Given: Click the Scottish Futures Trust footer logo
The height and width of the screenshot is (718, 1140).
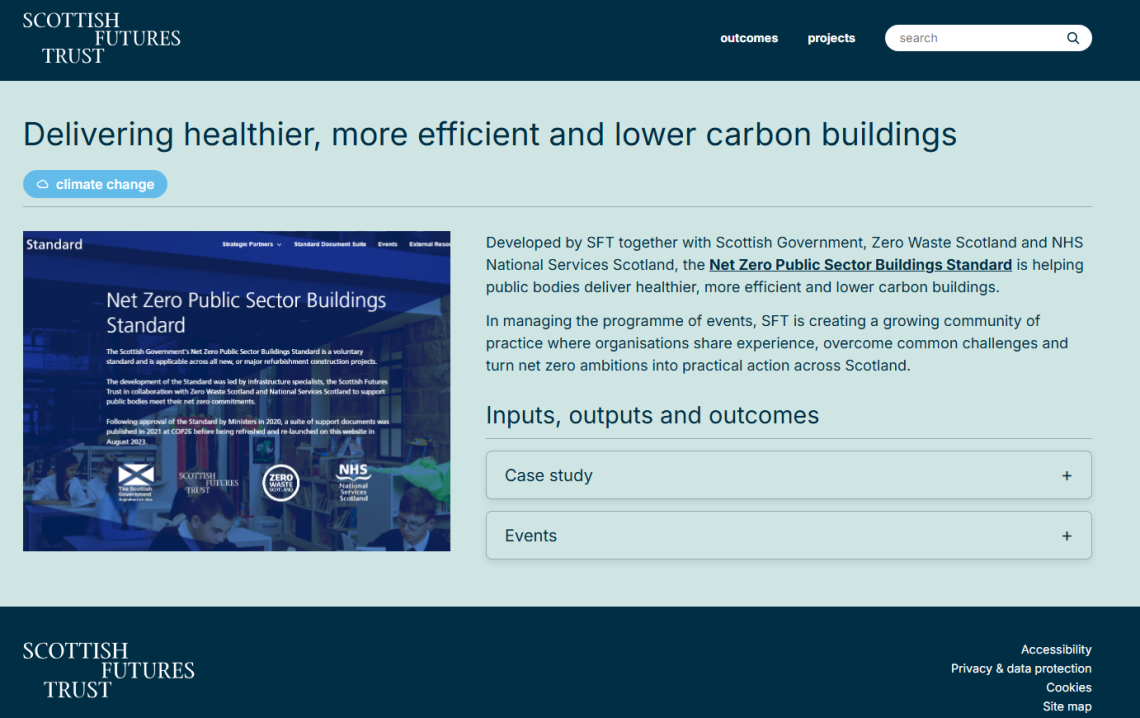Looking at the screenshot, I should click(108, 670).
